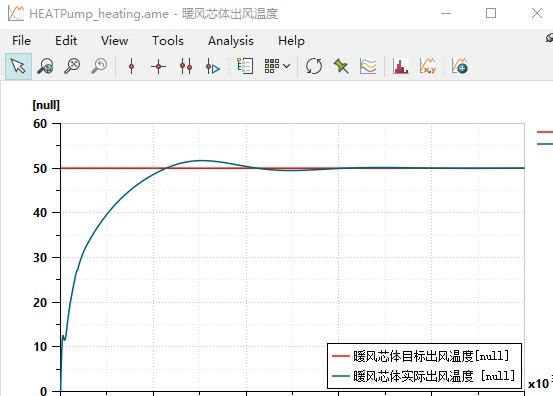Click y-axis tick label 10

click(x=40, y=347)
